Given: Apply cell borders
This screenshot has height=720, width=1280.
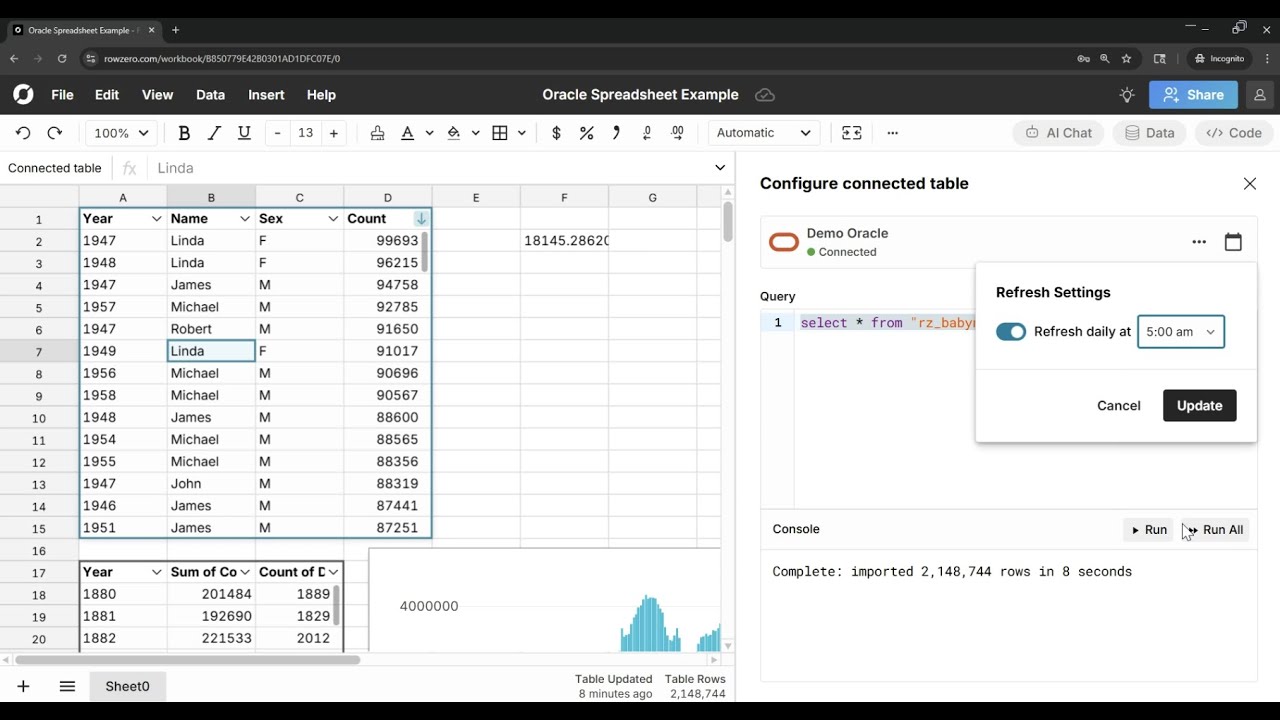Looking at the screenshot, I should coord(500,133).
